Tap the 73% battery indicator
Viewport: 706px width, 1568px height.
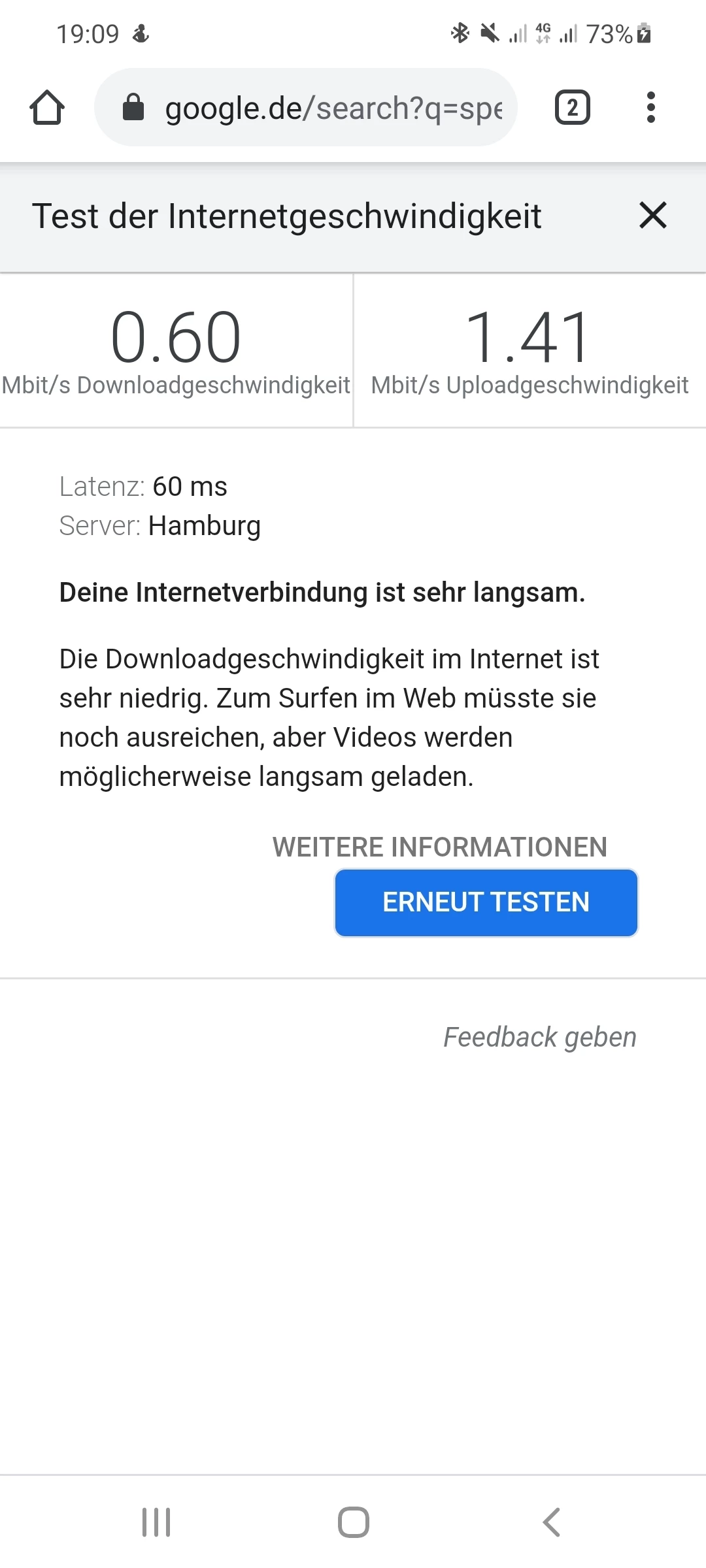pos(618,33)
